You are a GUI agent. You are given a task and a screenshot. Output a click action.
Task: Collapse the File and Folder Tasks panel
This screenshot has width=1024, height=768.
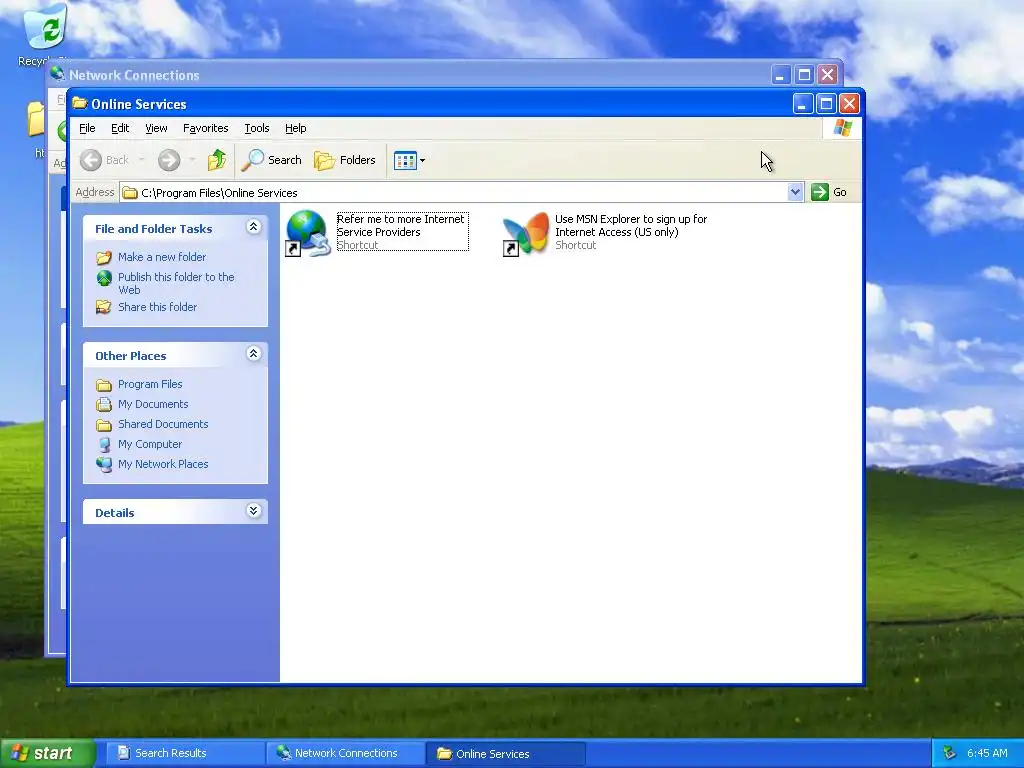[253, 227]
